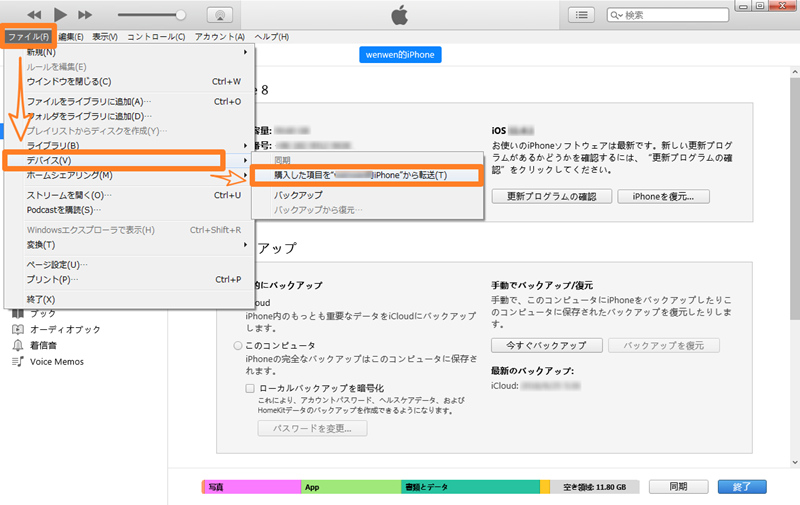The height and width of the screenshot is (505, 800).
Task: Click the 最新のバックアップ heading text
Action: click(x=533, y=371)
